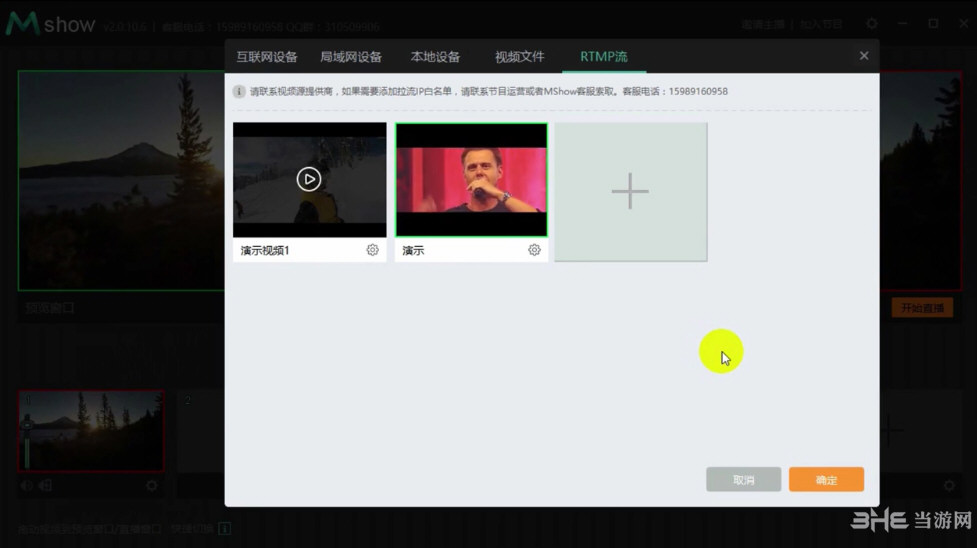The image size is (977, 548).
Task: Switch to the 局域网设备 tab
Action: point(351,57)
